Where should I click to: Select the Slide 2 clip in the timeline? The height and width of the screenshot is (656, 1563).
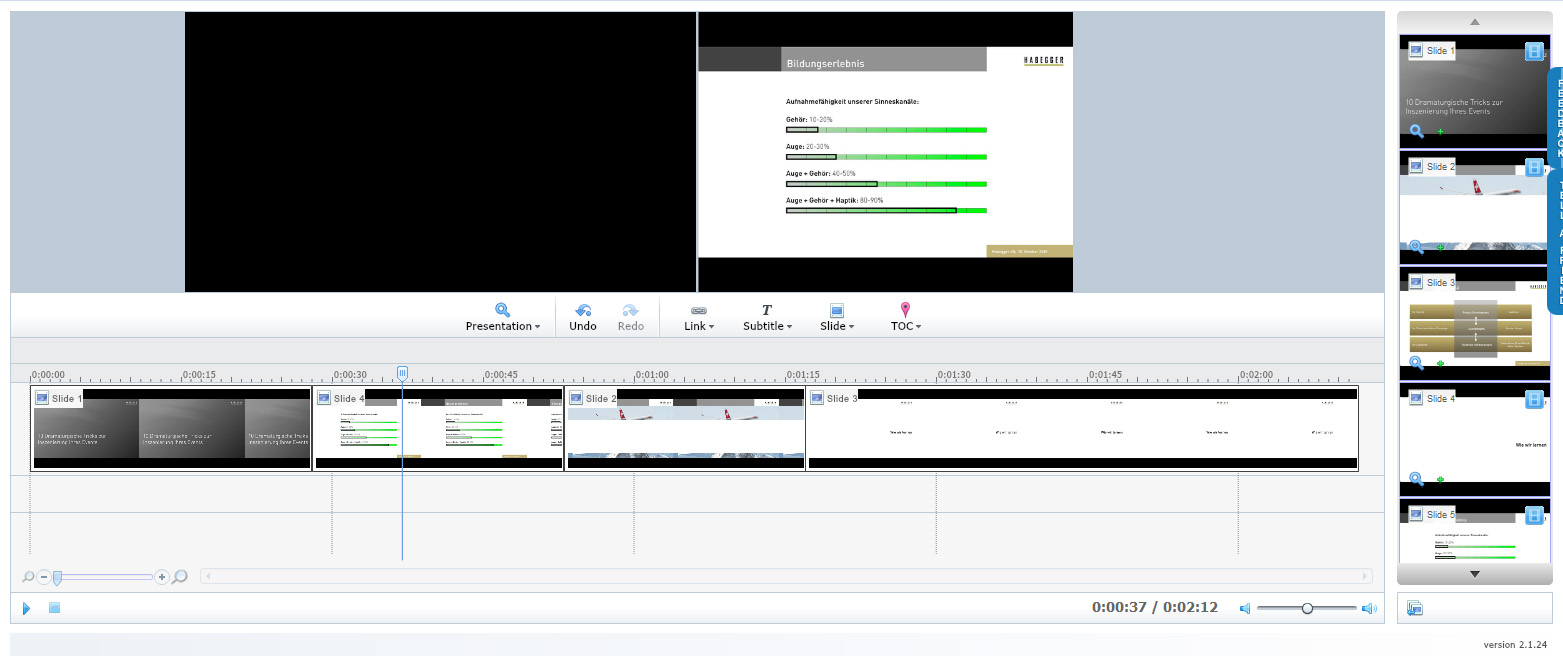coord(685,430)
